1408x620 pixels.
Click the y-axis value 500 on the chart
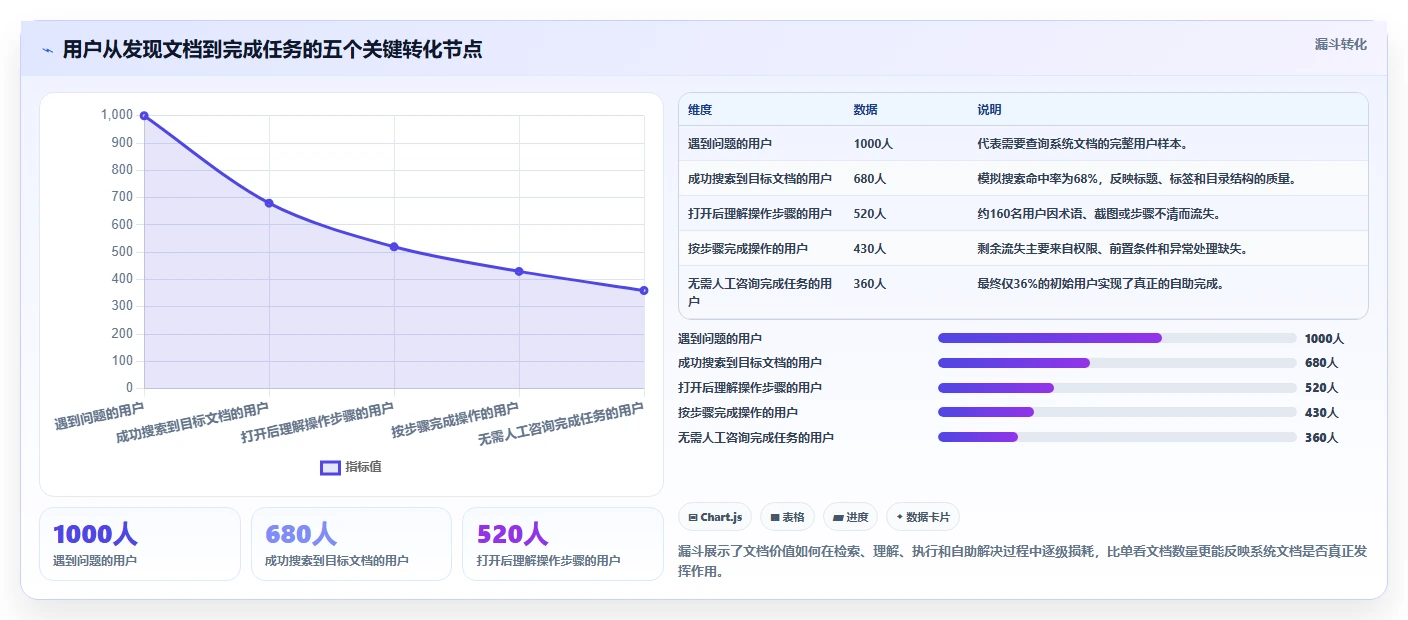(121, 252)
